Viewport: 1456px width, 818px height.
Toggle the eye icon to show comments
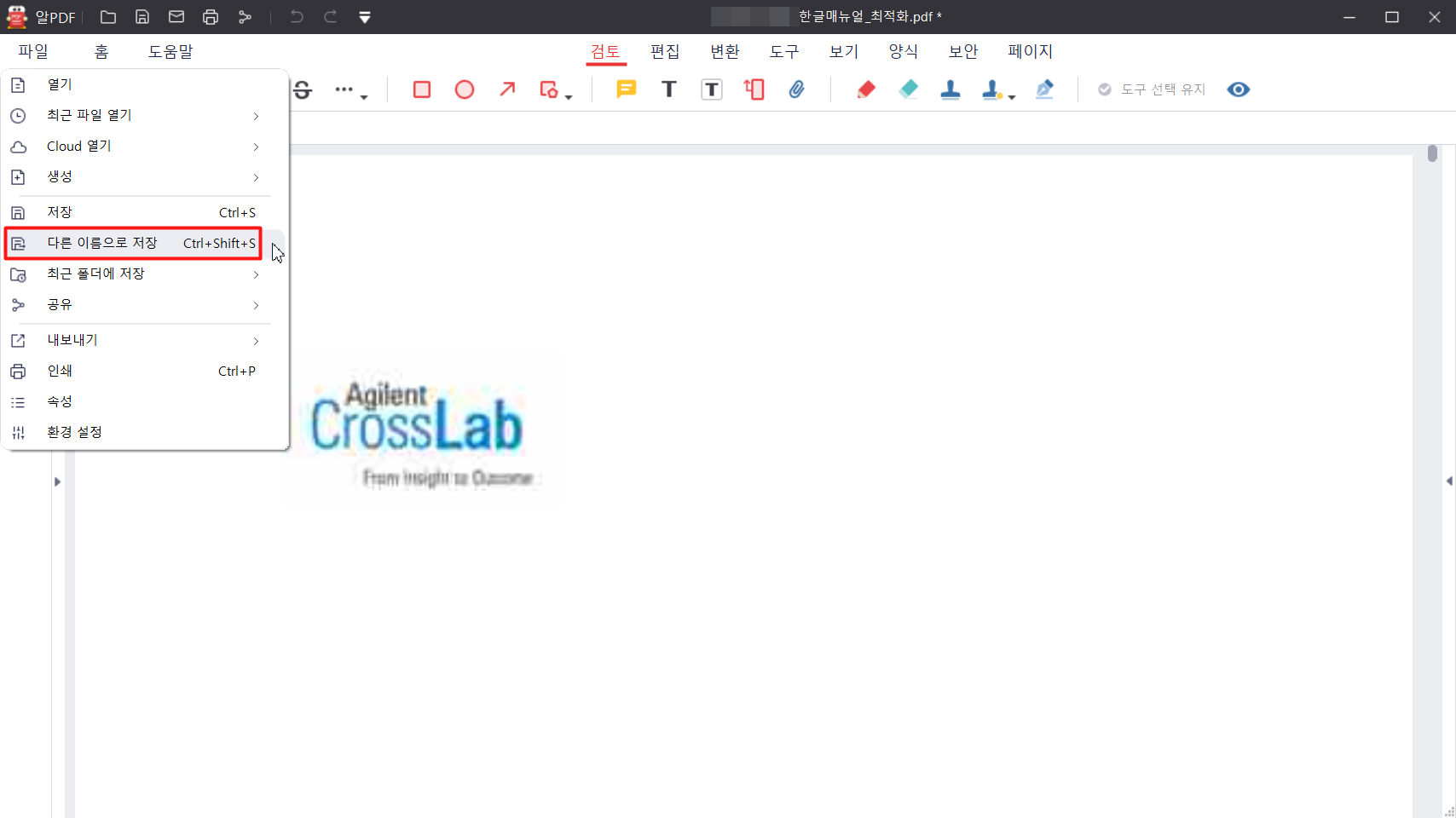[1239, 89]
